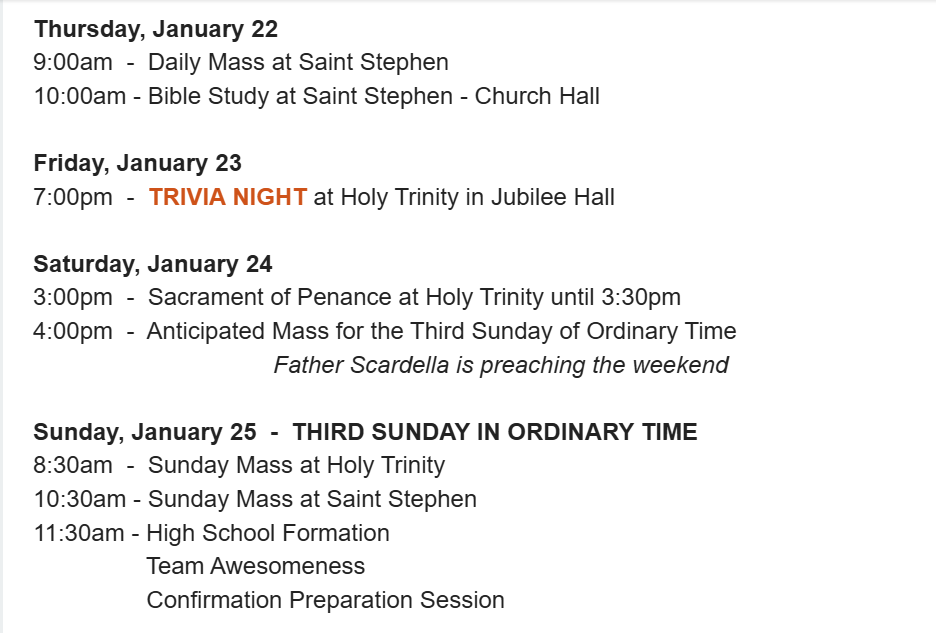Click the Thursday, January 22 heading
The image size is (936, 633).
(x=155, y=29)
